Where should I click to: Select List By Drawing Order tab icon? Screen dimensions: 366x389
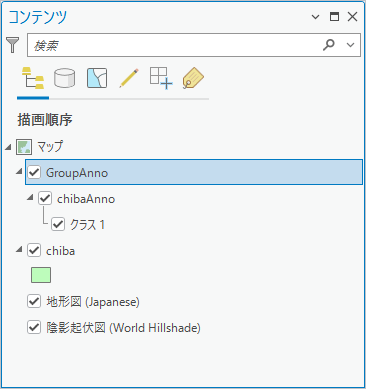tap(33, 78)
